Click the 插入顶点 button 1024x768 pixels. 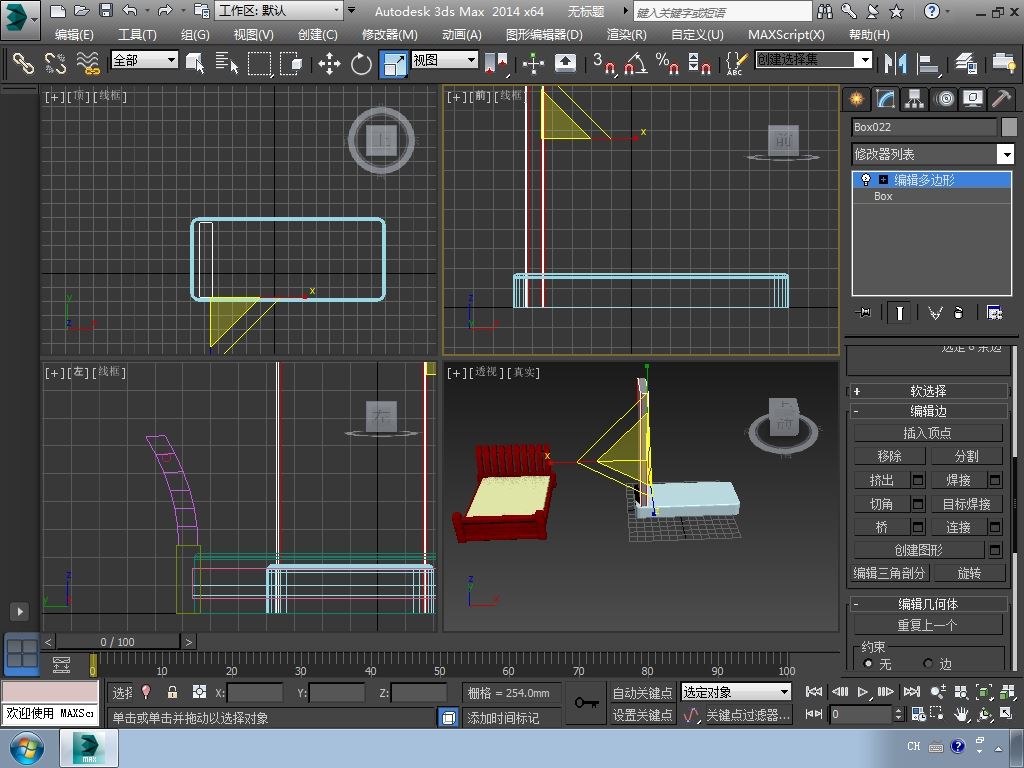[927, 433]
